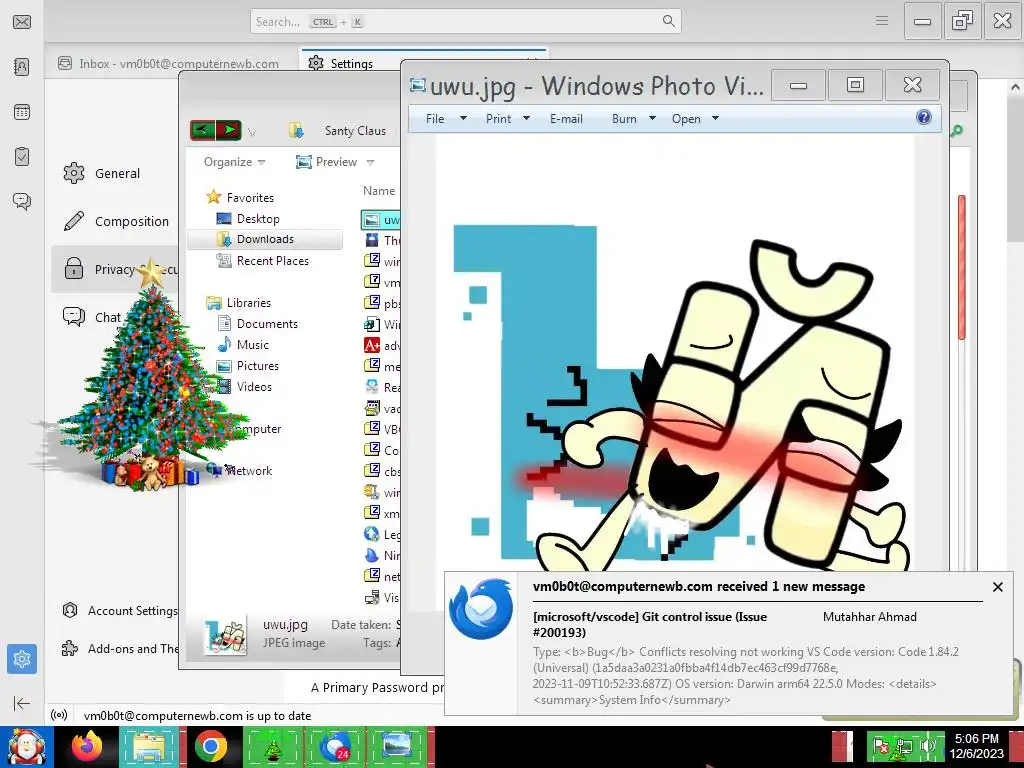Open Account Settings link
Screen dimensions: 1024x768
tap(120, 611)
